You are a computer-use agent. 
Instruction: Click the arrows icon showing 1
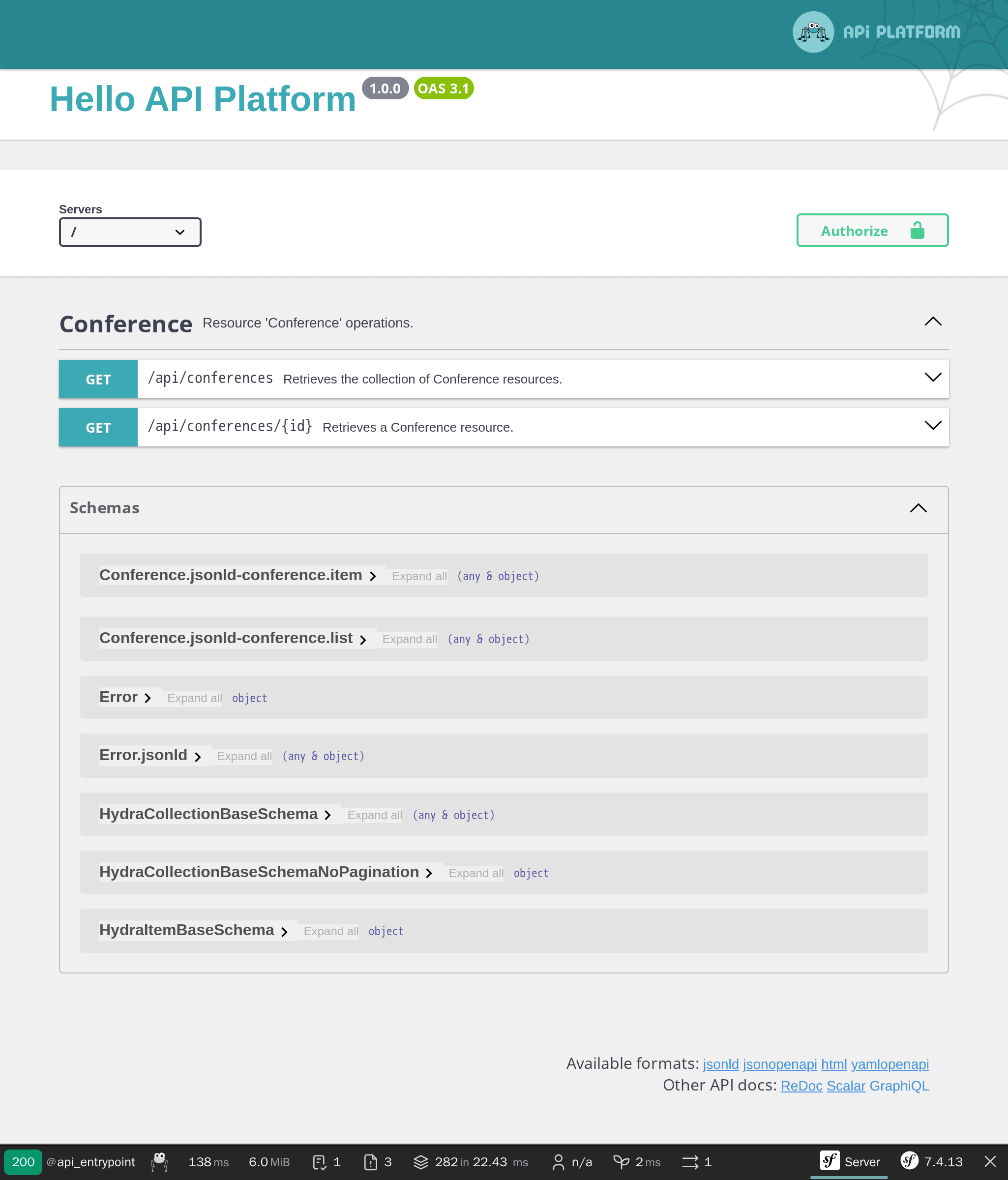[696, 1162]
